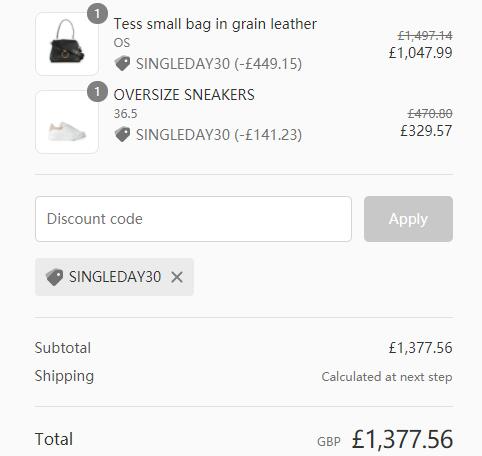This screenshot has width=482, height=456.
Task: Click the GBP total amount
Action: click(x=402, y=439)
